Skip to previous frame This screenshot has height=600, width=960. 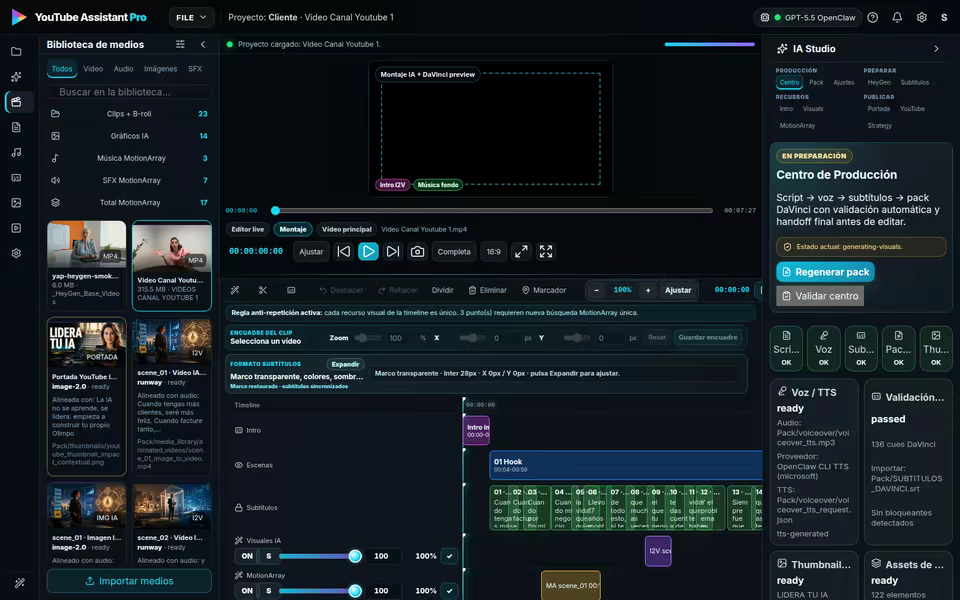tap(344, 252)
